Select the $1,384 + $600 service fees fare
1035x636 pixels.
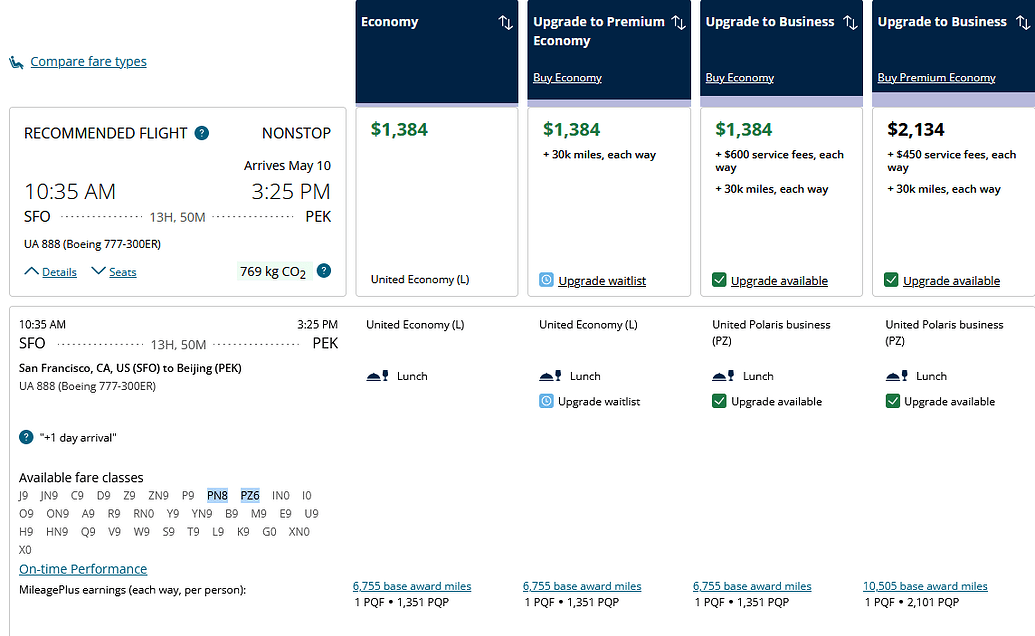click(x=782, y=202)
